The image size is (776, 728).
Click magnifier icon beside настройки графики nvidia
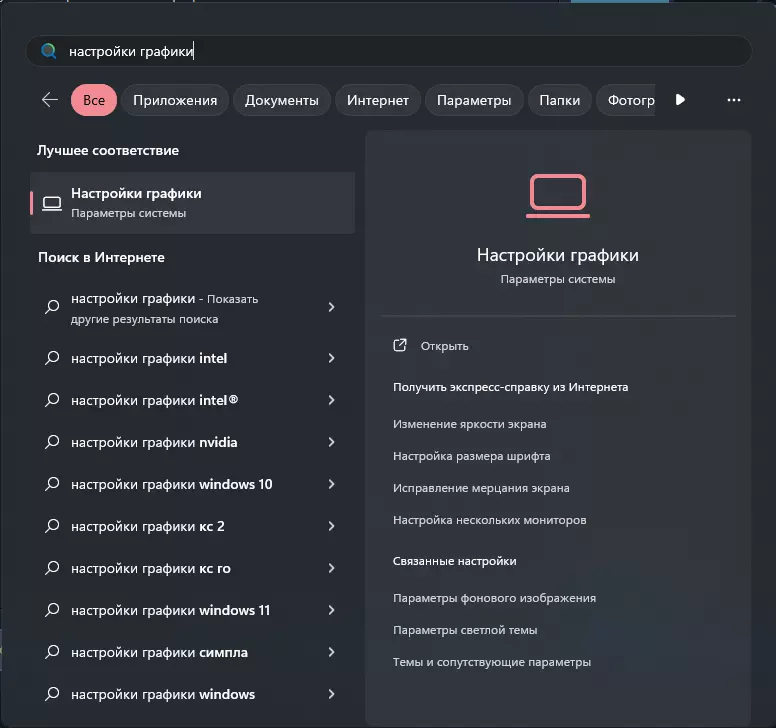pos(52,442)
